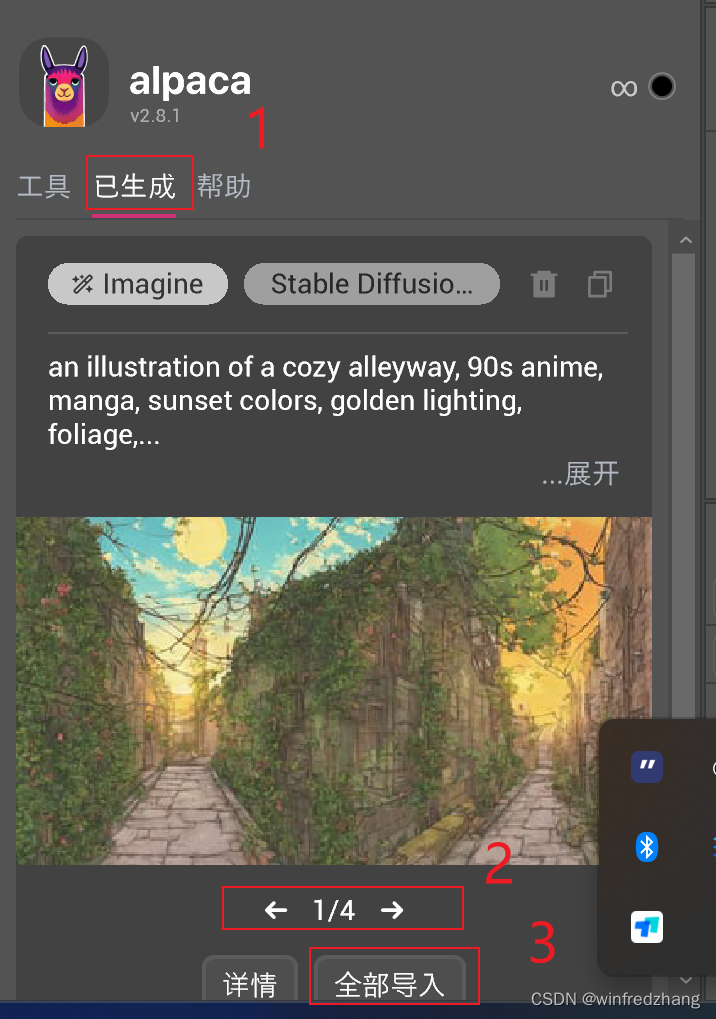Open the teal app icon in side panel

click(x=646, y=927)
